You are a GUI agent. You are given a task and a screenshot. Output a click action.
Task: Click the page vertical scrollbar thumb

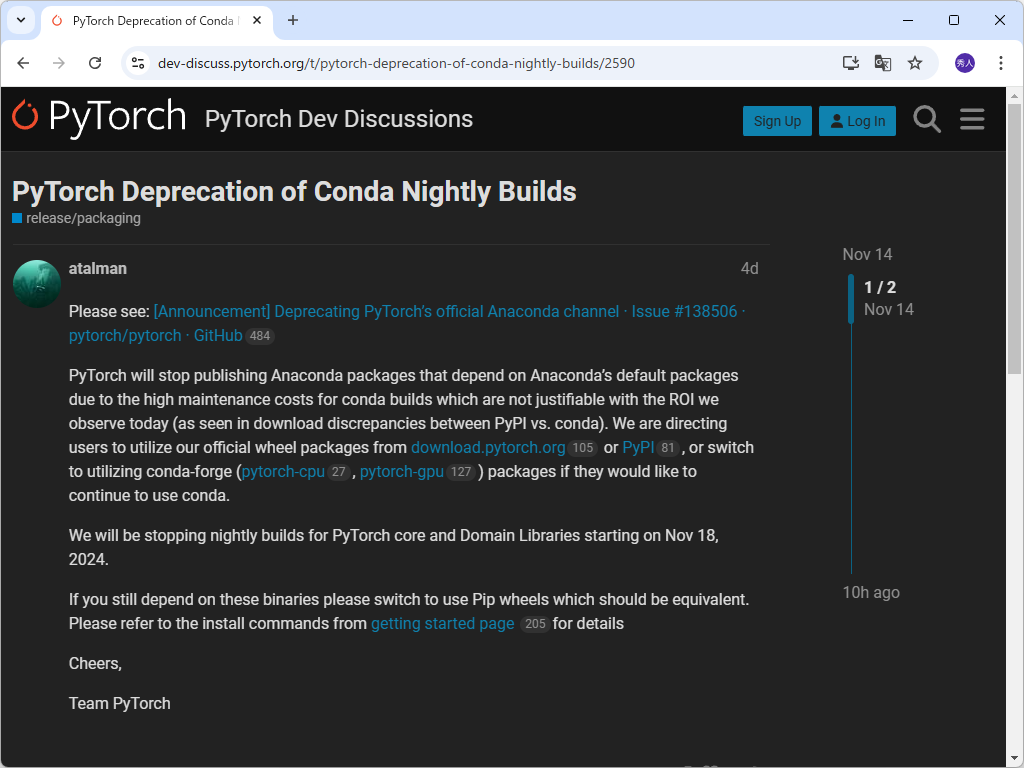pos(1014,238)
